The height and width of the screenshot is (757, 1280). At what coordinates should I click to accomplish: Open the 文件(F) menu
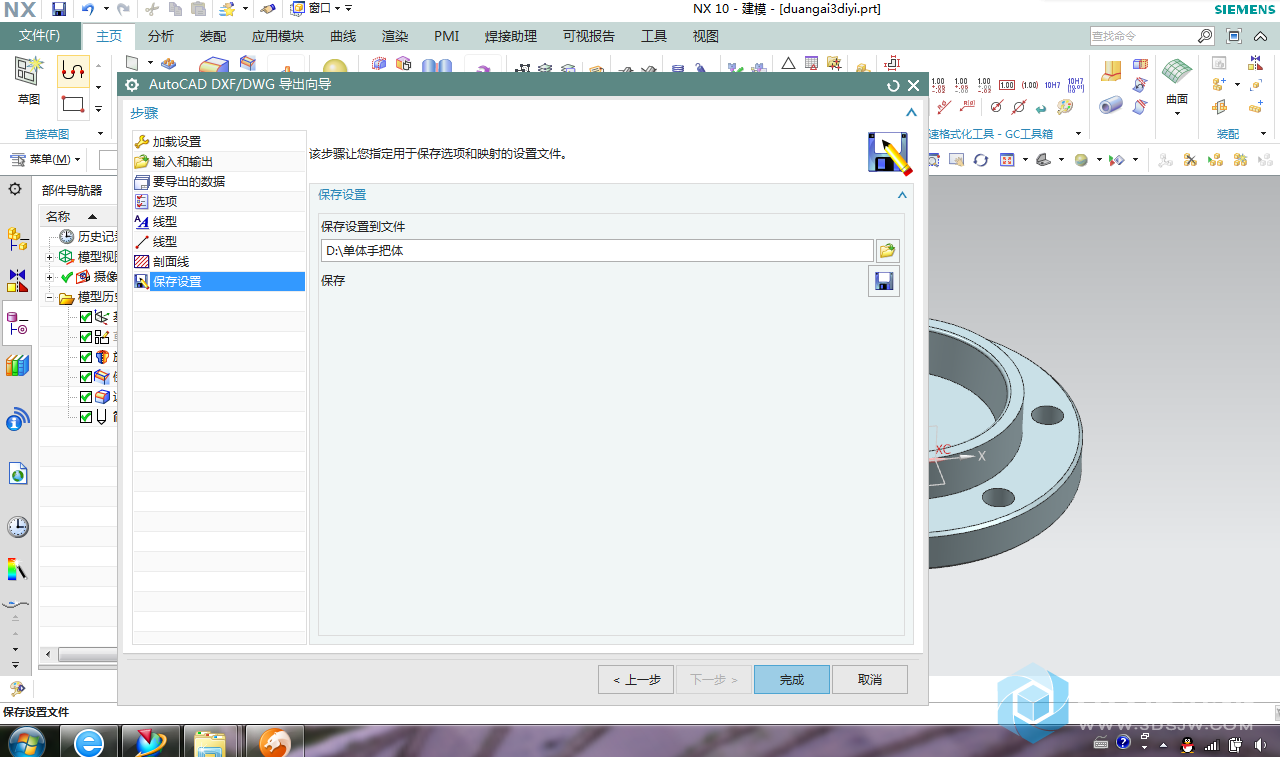pyautogui.click(x=39, y=36)
